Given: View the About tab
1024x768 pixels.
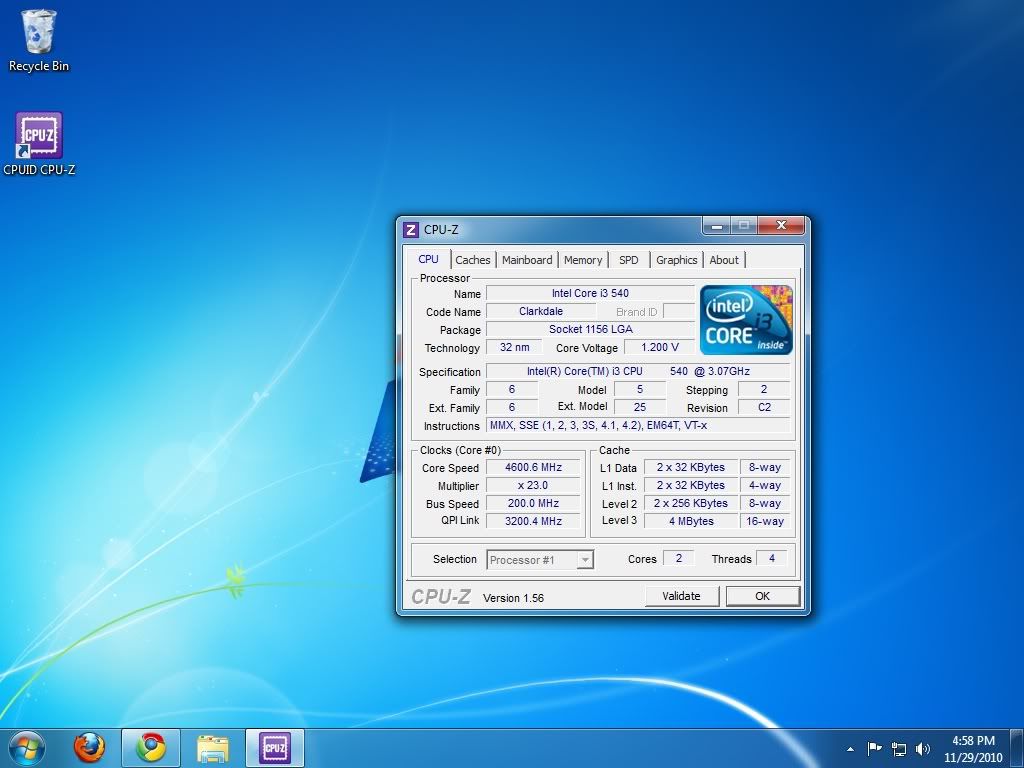Looking at the screenshot, I should click(x=724, y=260).
